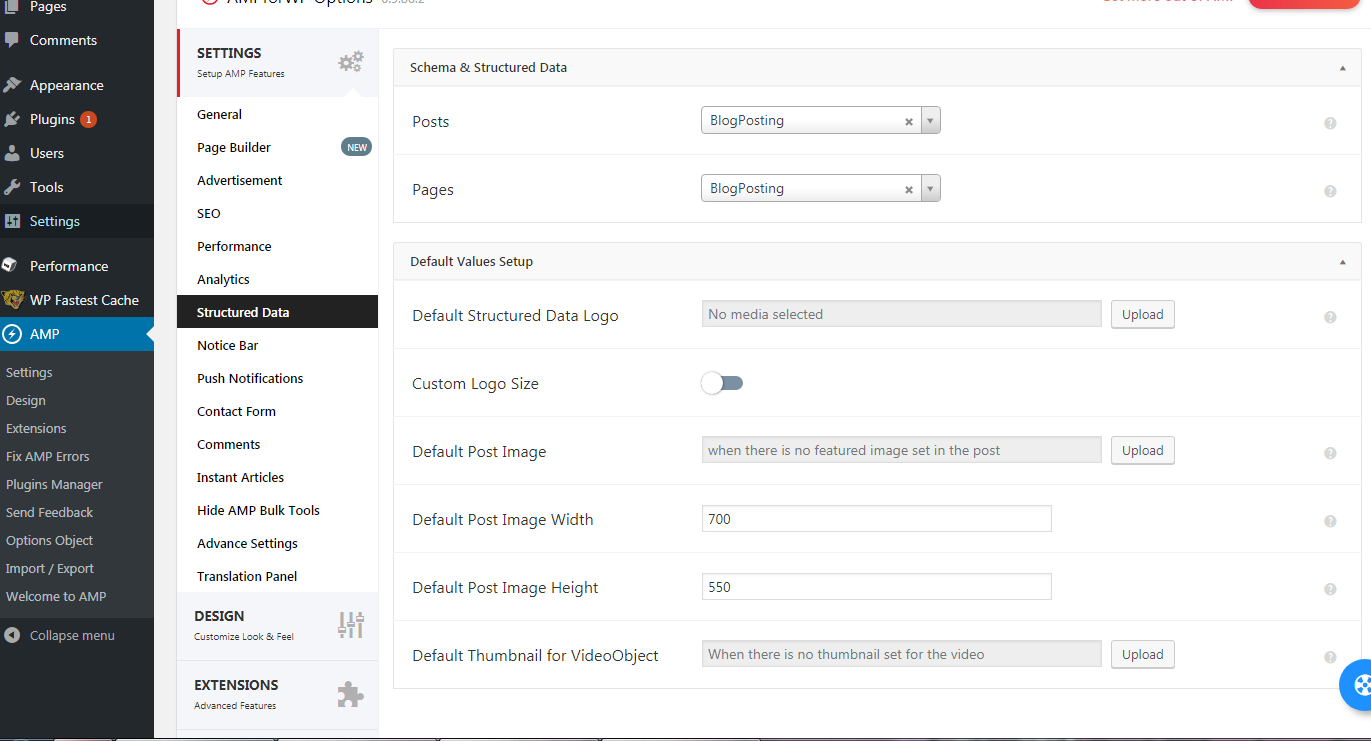Viewport: 1371px width, 741px height.
Task: Click Collapse menu in the sidebar
Action: pyautogui.click(x=72, y=635)
